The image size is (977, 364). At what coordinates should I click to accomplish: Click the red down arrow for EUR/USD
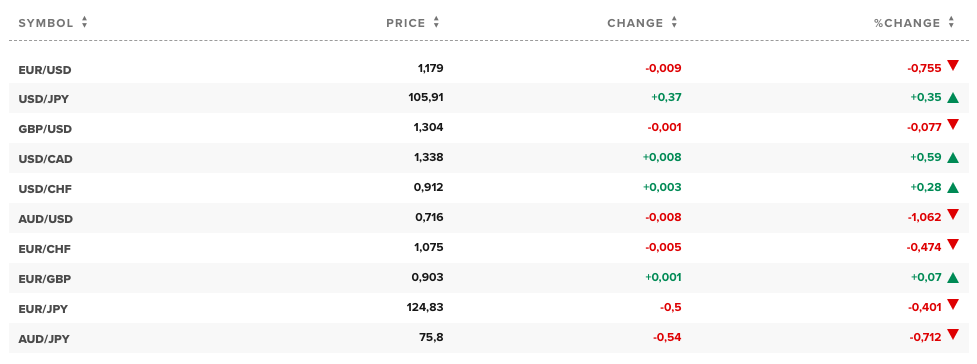952,65
